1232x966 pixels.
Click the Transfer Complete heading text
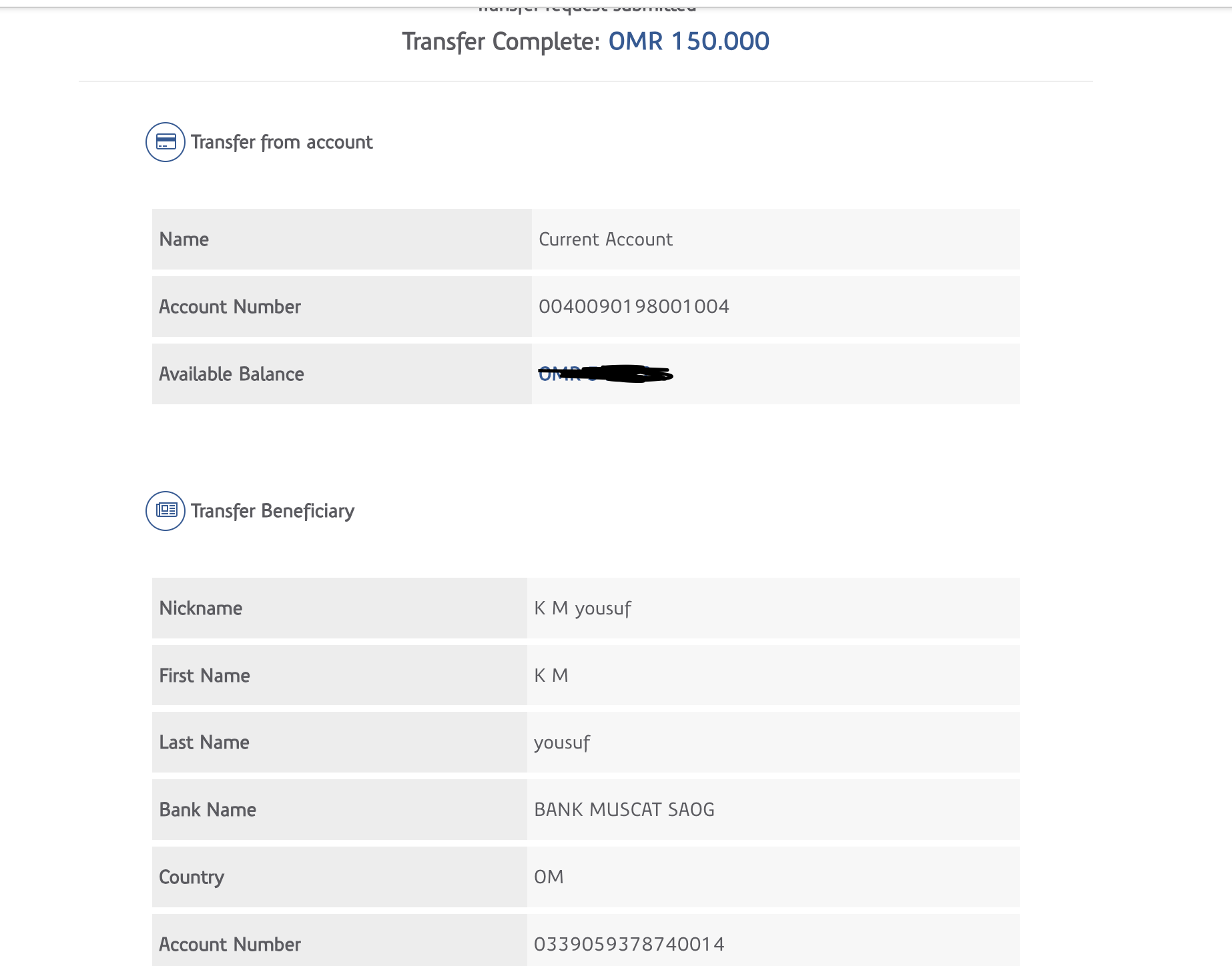coord(501,41)
